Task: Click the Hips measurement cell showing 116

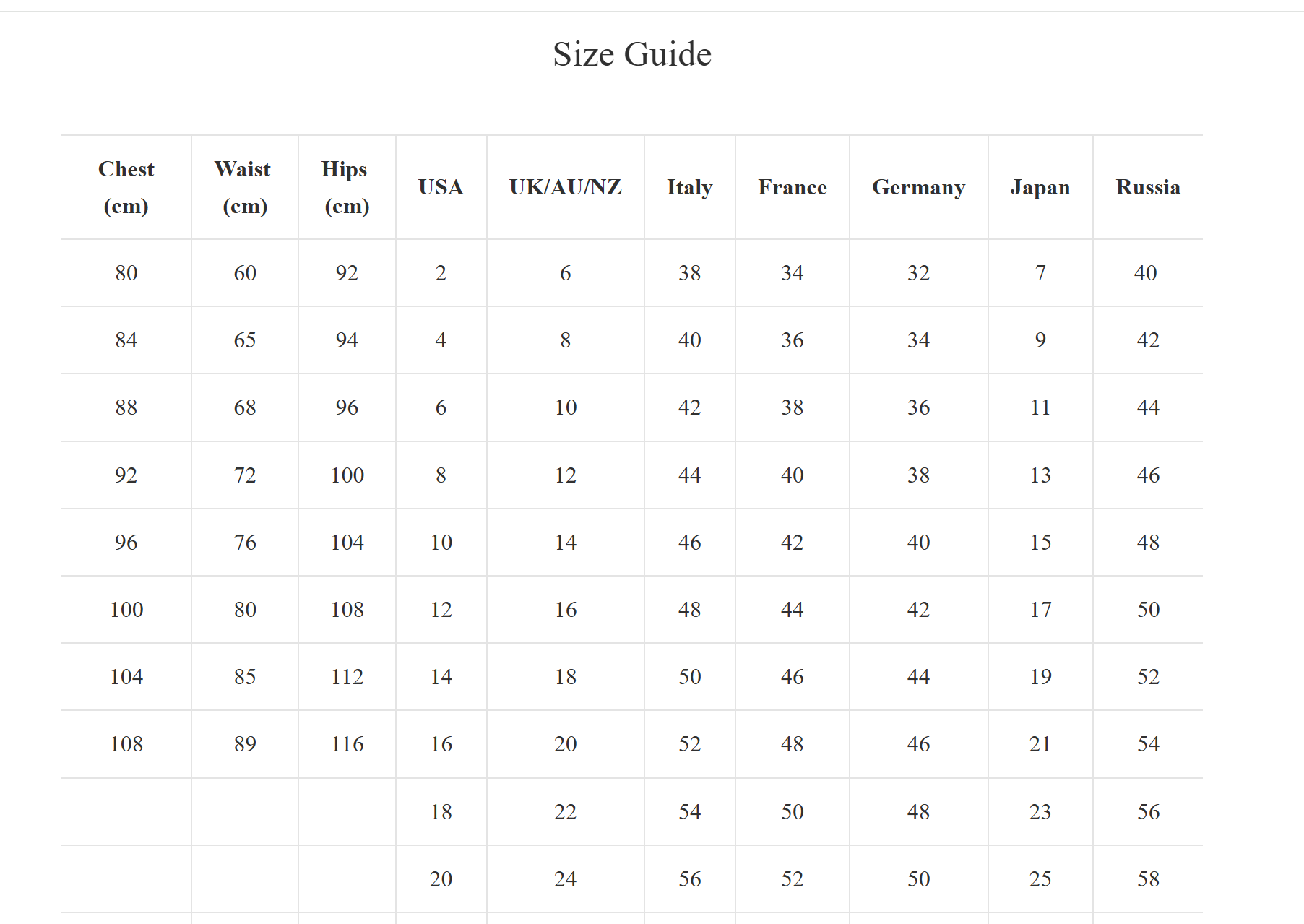Action: point(347,744)
